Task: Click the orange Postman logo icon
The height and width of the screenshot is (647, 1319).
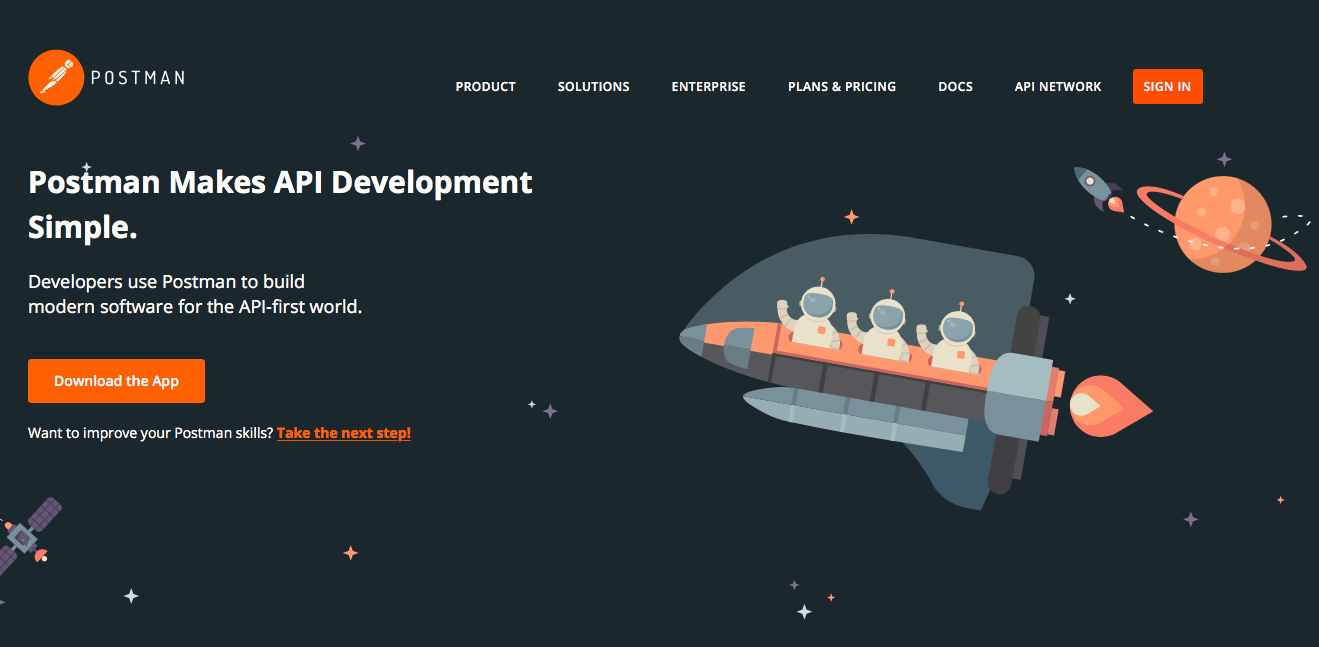Action: (56, 77)
